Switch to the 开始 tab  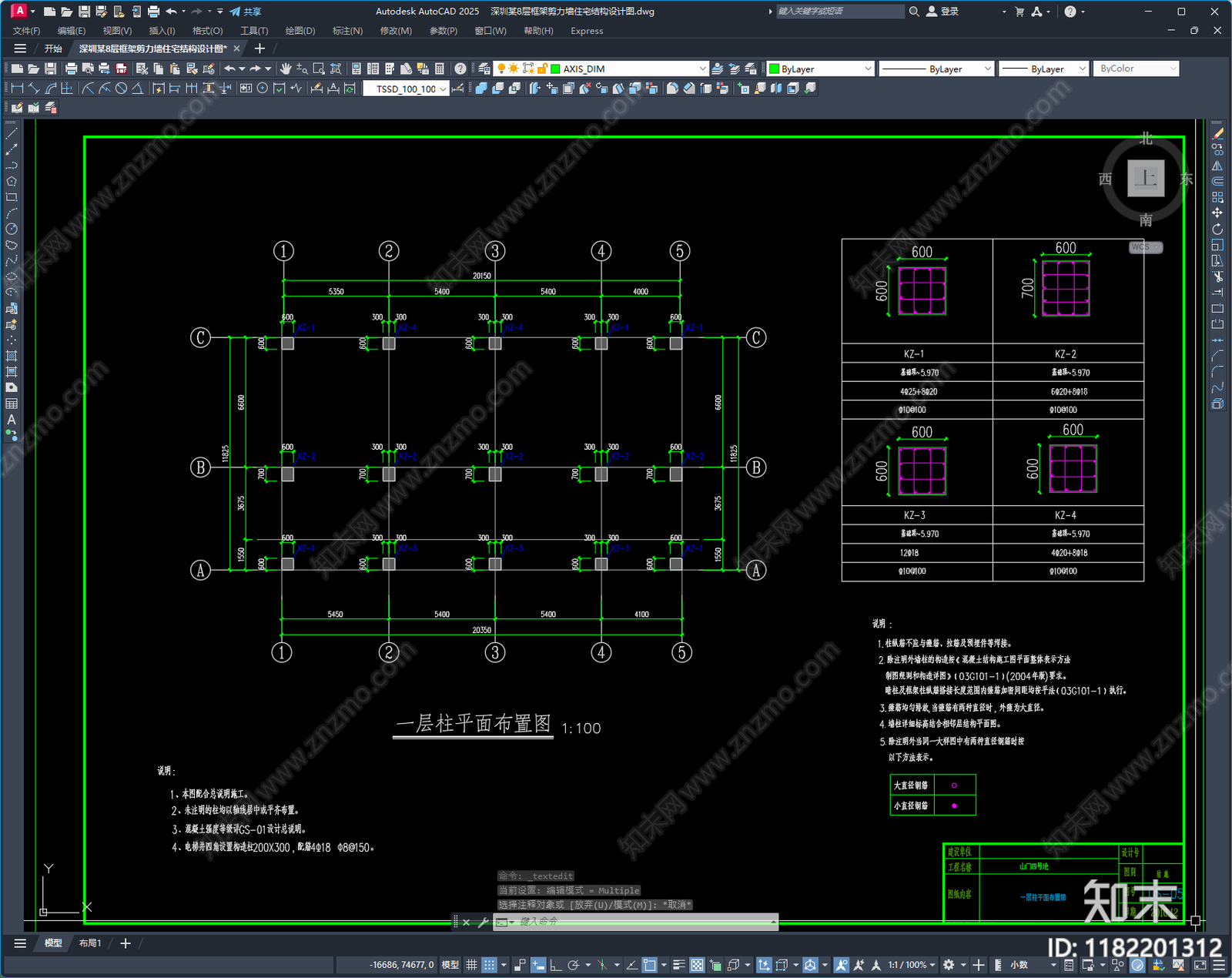pos(53,49)
